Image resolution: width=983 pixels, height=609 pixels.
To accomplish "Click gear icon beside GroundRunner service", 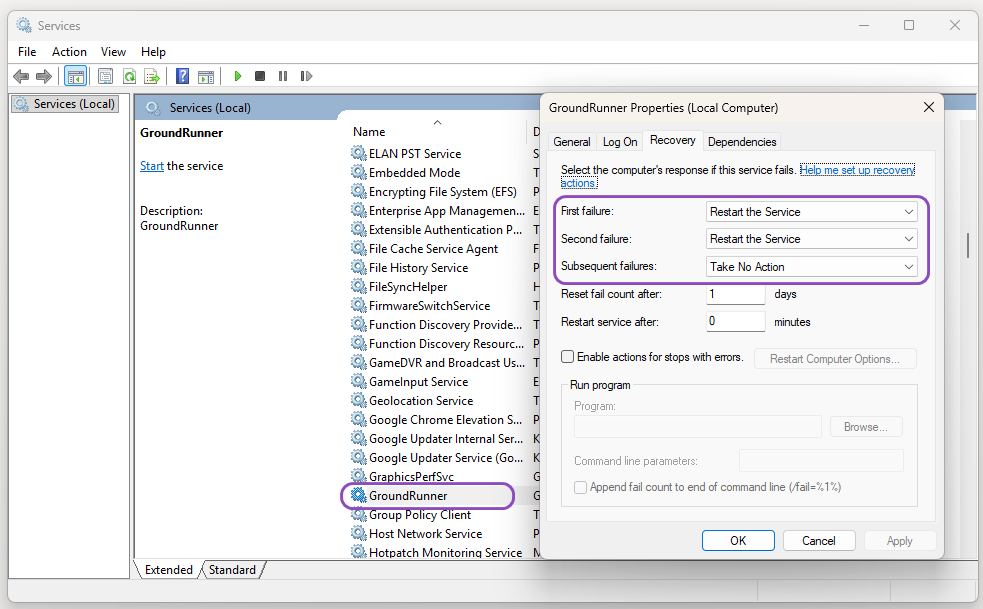I will tap(359, 495).
